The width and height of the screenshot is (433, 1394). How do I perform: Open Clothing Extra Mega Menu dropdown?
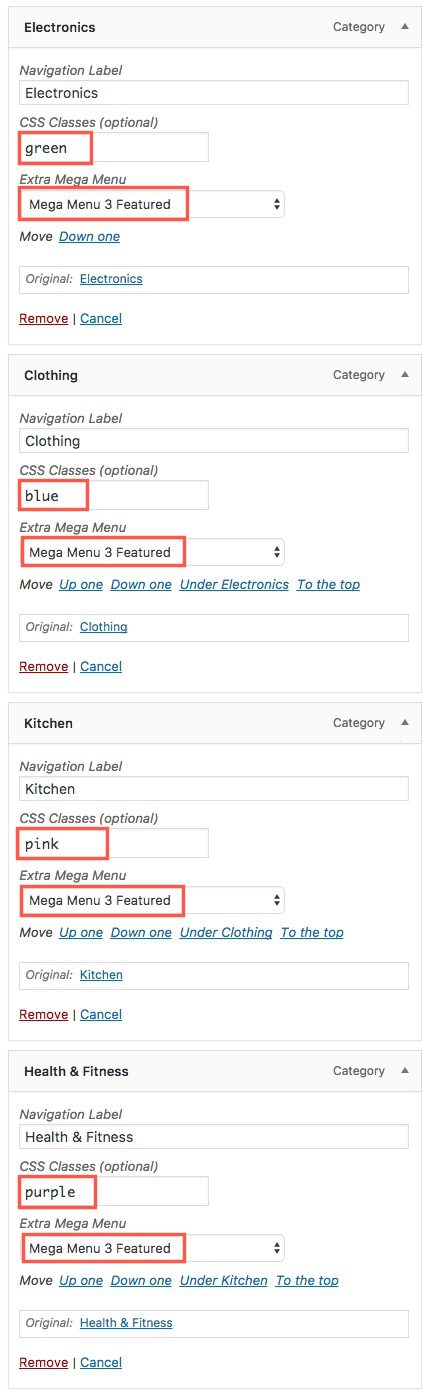[x=152, y=552]
